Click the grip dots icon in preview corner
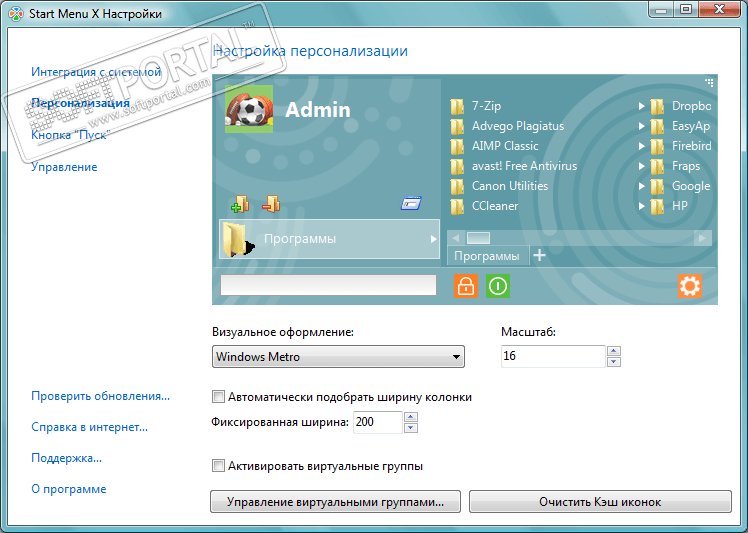 pos(709,82)
